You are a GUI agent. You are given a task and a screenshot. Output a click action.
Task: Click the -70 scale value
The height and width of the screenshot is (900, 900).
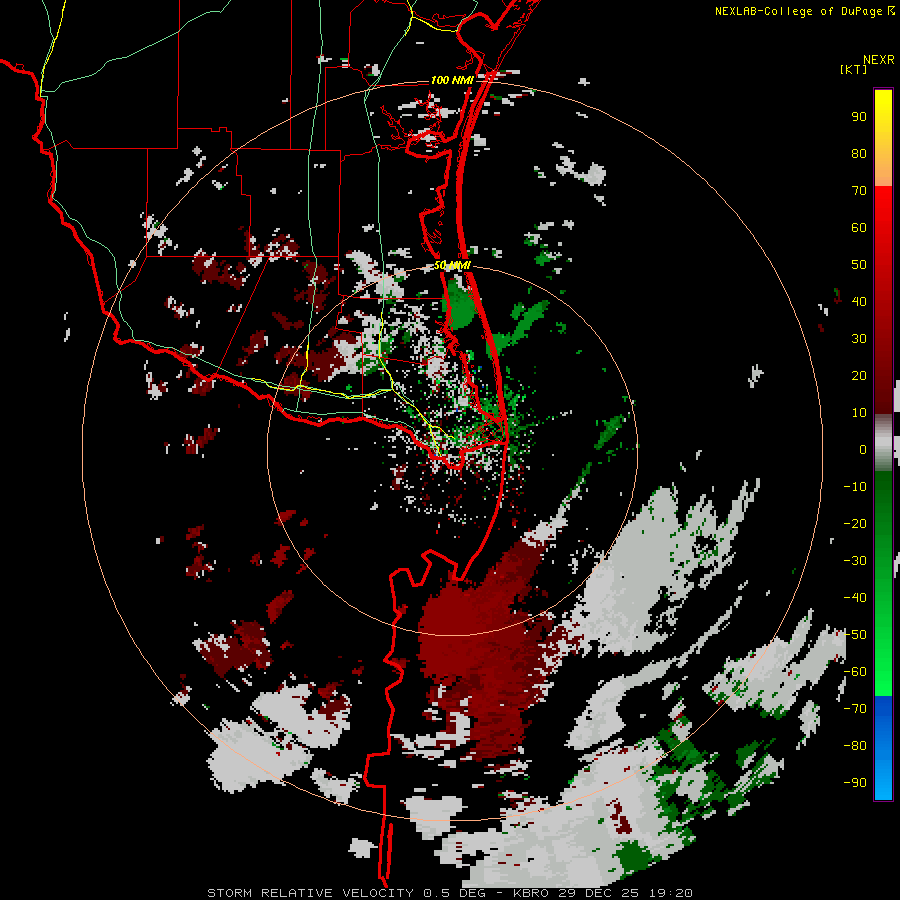click(x=855, y=709)
